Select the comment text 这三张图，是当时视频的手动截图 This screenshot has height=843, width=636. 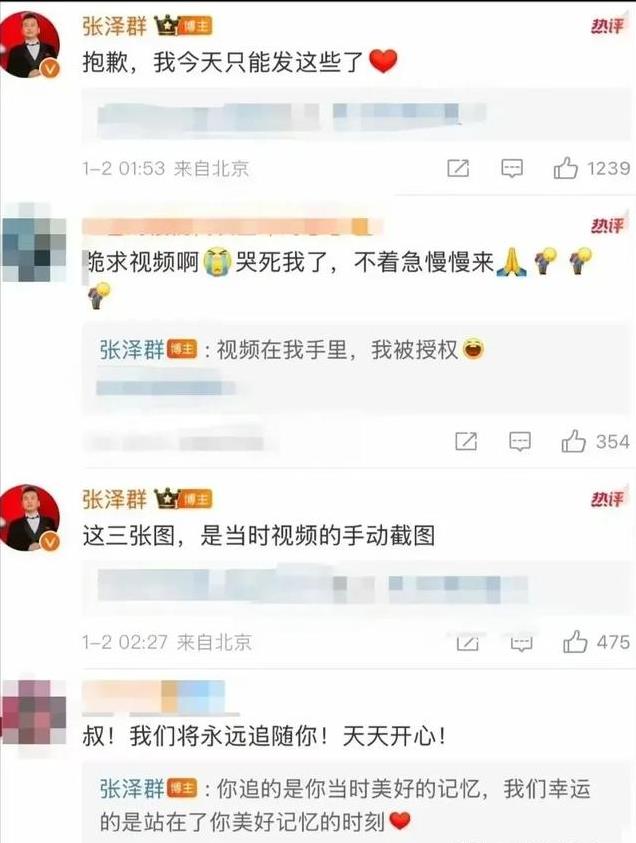pyautogui.click(x=259, y=536)
